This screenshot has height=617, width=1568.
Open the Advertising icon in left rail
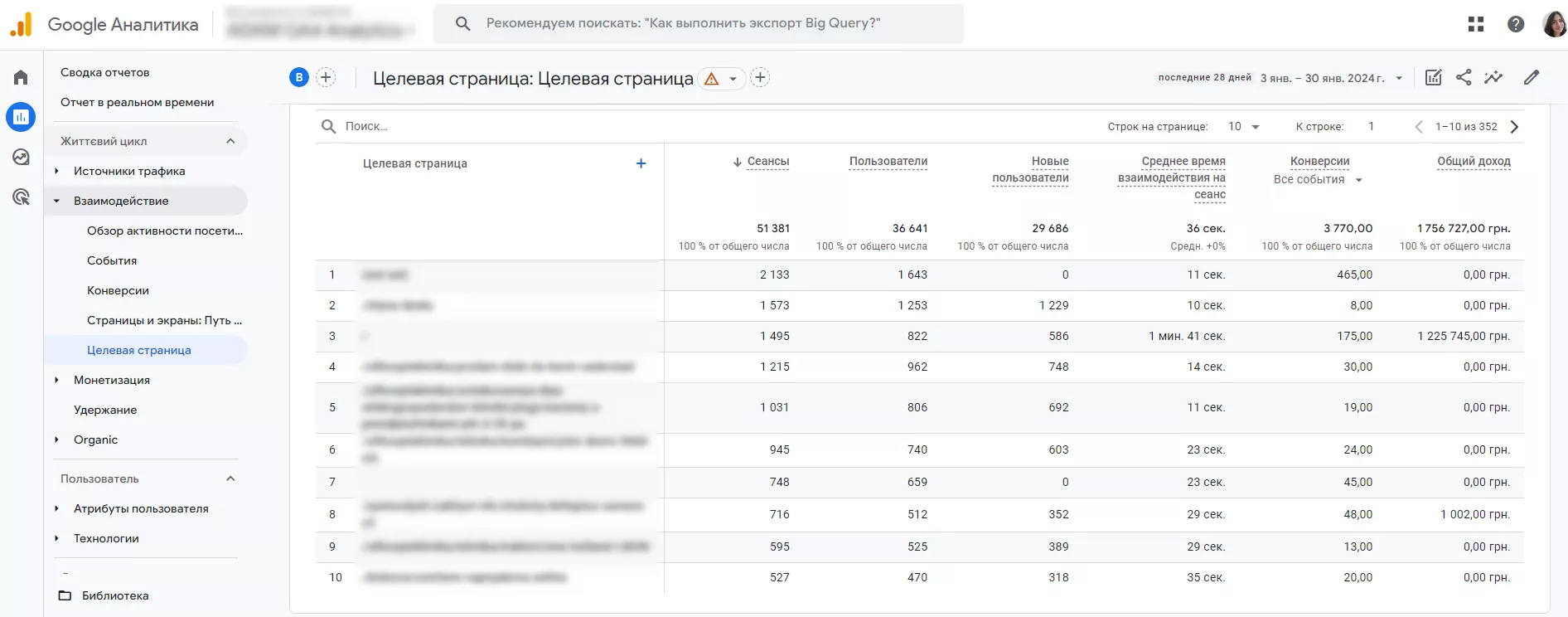[x=21, y=197]
